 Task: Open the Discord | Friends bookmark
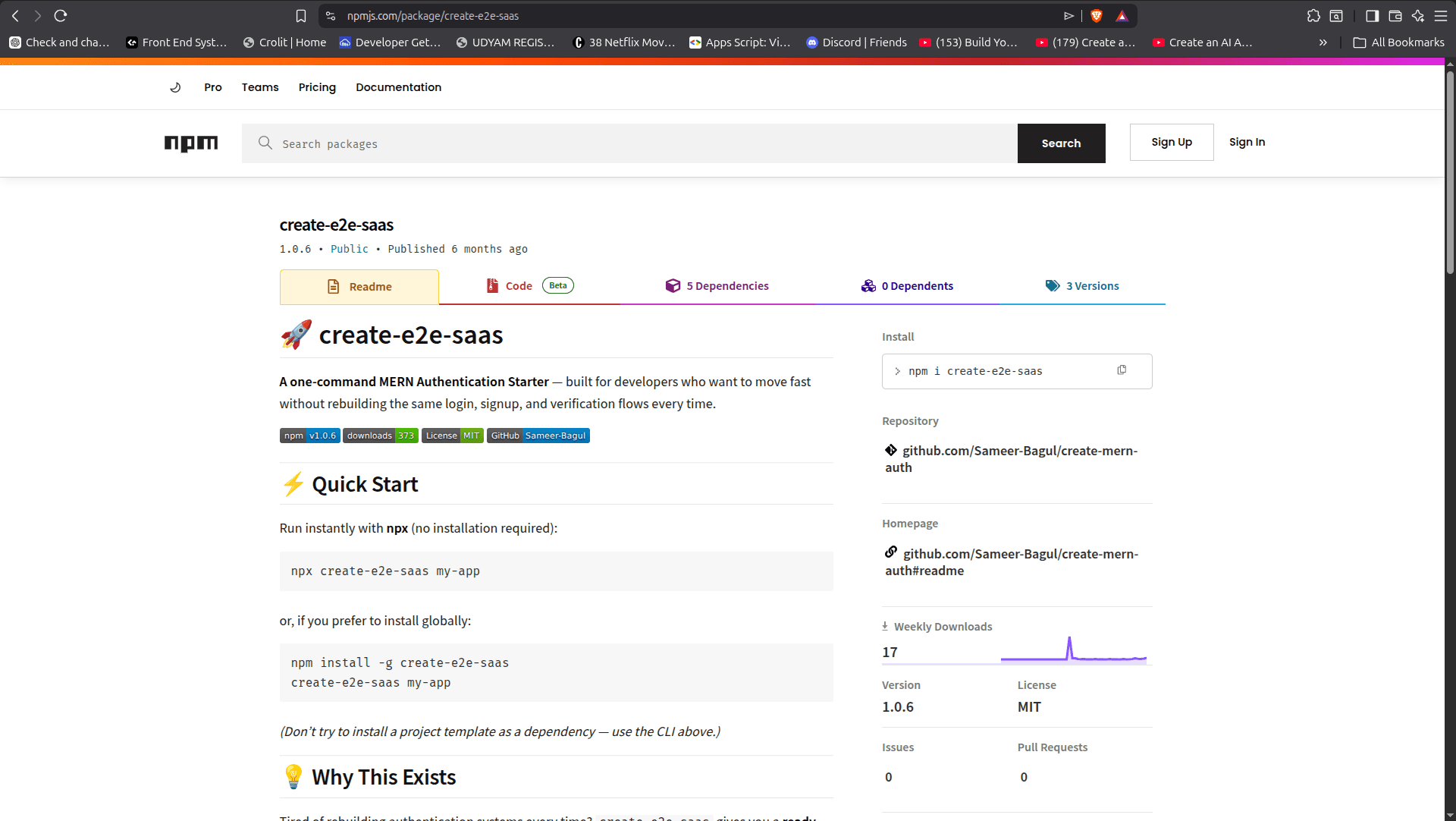click(856, 42)
